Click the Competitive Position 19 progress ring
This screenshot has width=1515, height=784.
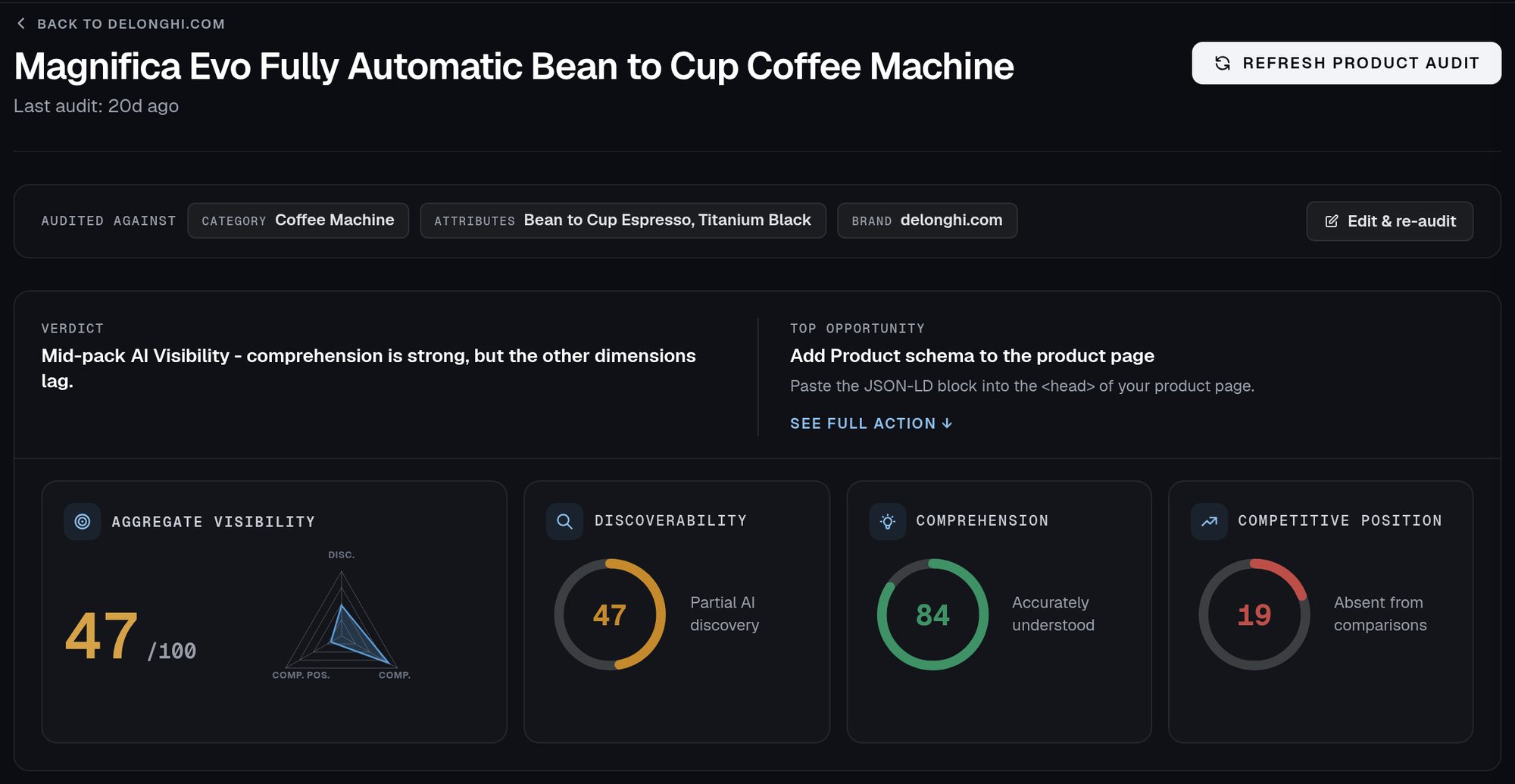pyautogui.click(x=1254, y=614)
